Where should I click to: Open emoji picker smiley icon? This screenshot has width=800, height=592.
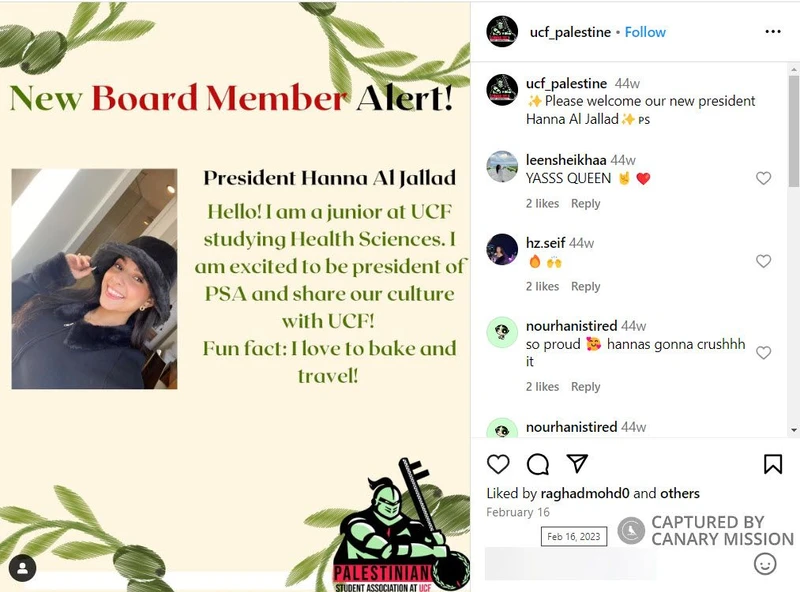pos(765,564)
